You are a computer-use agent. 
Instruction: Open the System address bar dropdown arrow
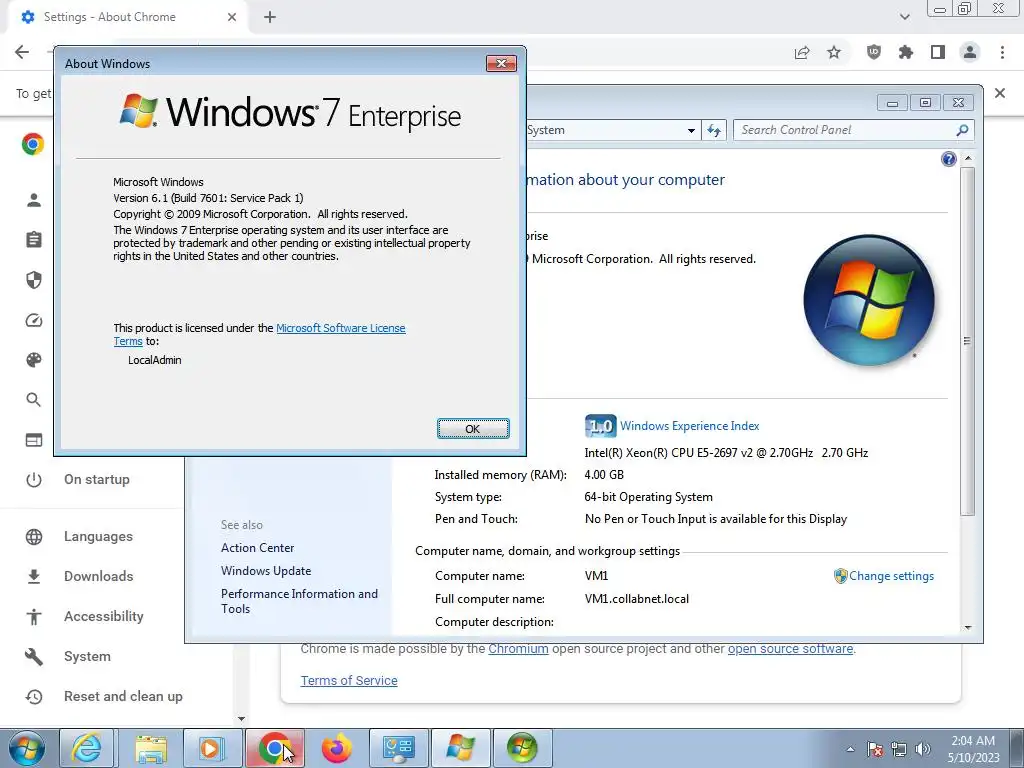pyautogui.click(x=691, y=131)
